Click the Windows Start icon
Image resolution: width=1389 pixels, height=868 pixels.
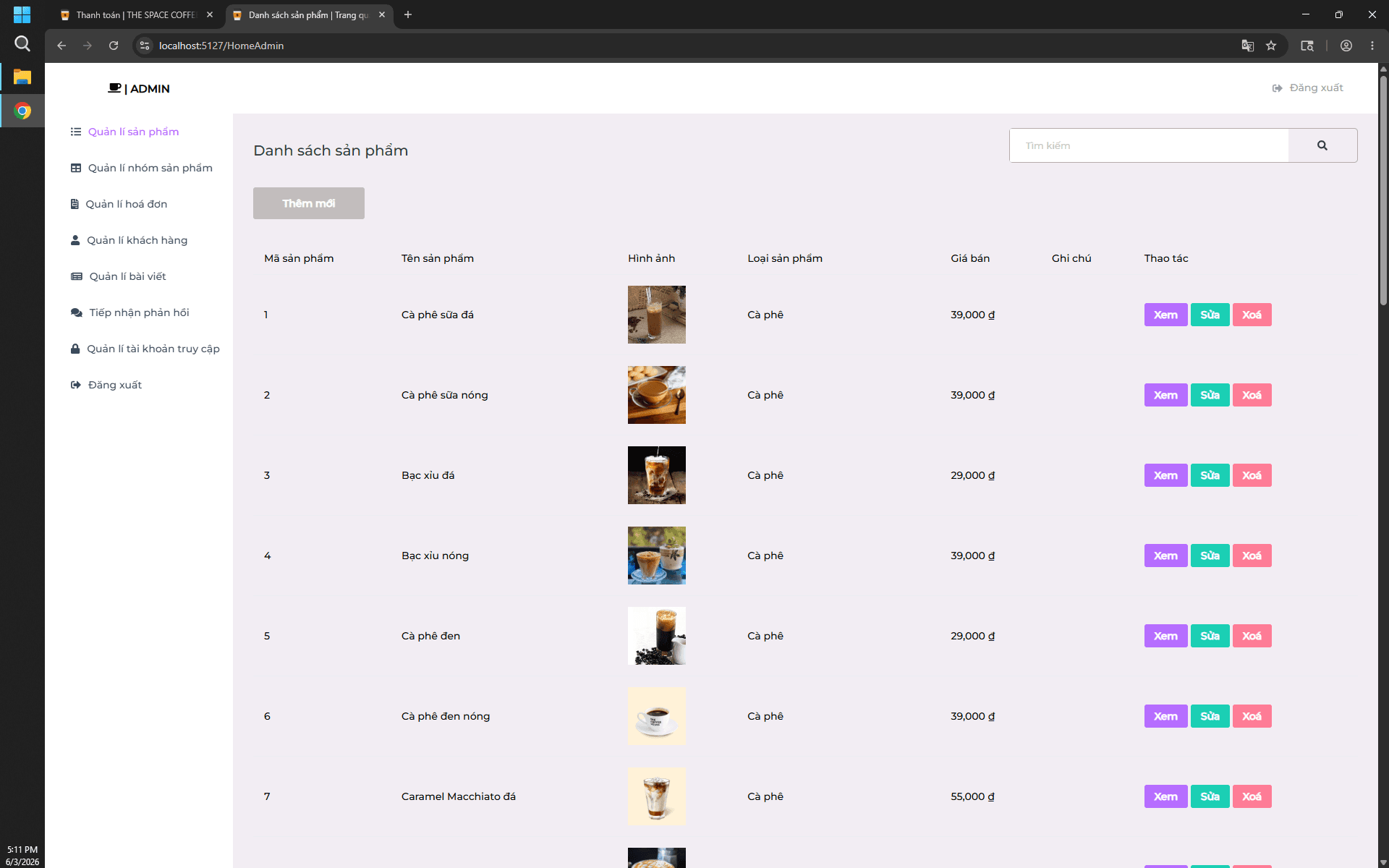(22, 14)
